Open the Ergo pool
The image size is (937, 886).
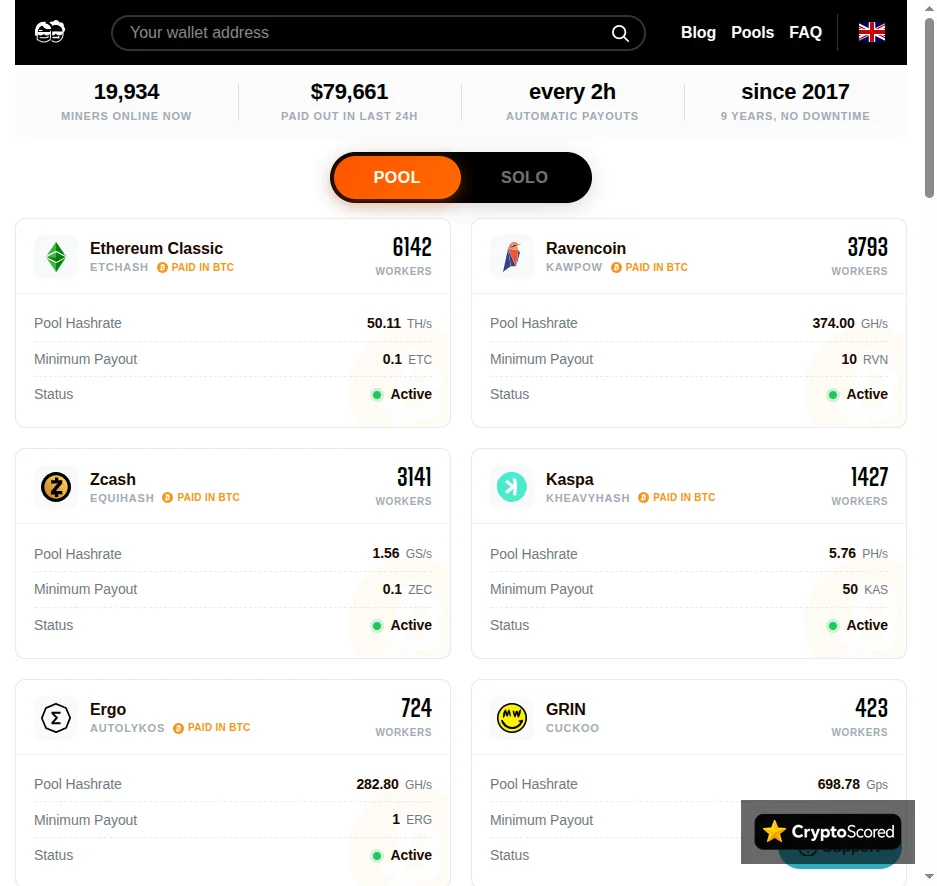[232, 783]
